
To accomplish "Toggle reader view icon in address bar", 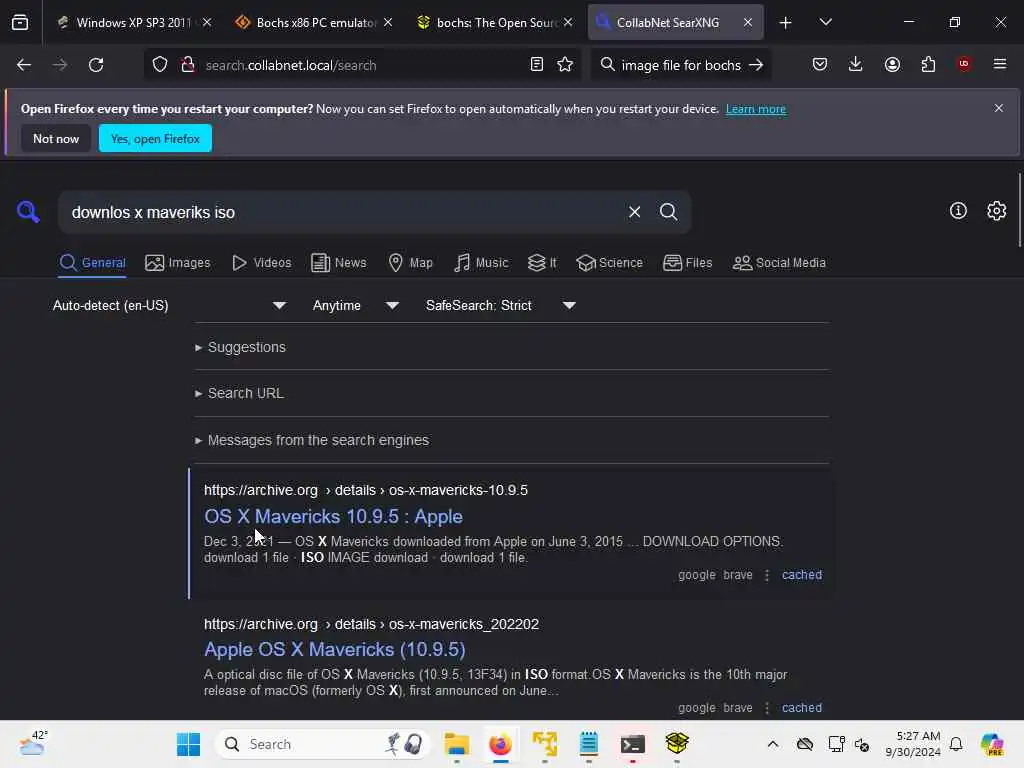I will point(537,65).
